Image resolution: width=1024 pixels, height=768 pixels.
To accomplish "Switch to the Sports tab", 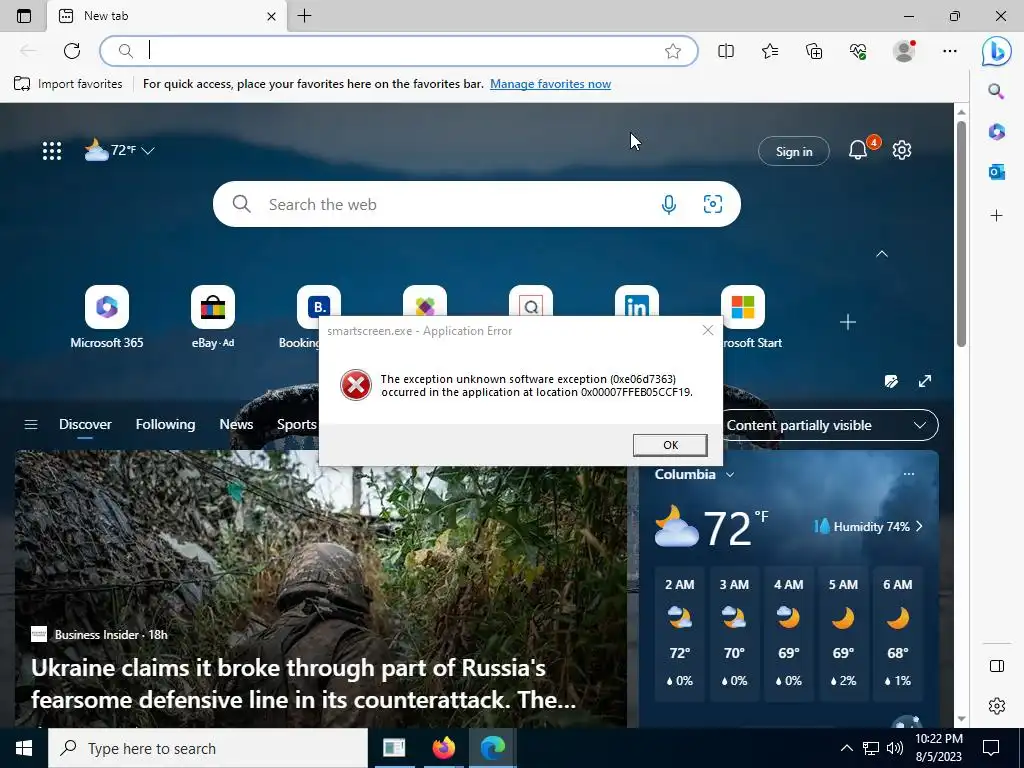I will click(297, 424).
